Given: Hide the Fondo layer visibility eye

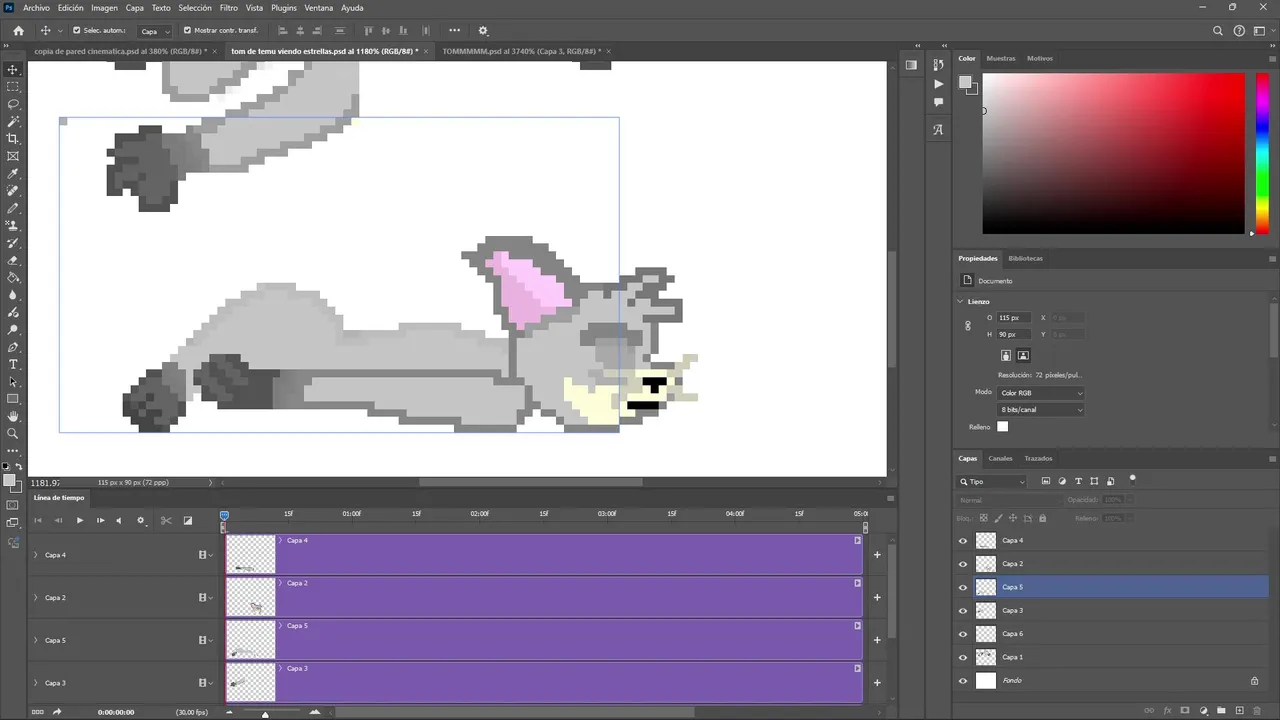Looking at the screenshot, I should (963, 681).
